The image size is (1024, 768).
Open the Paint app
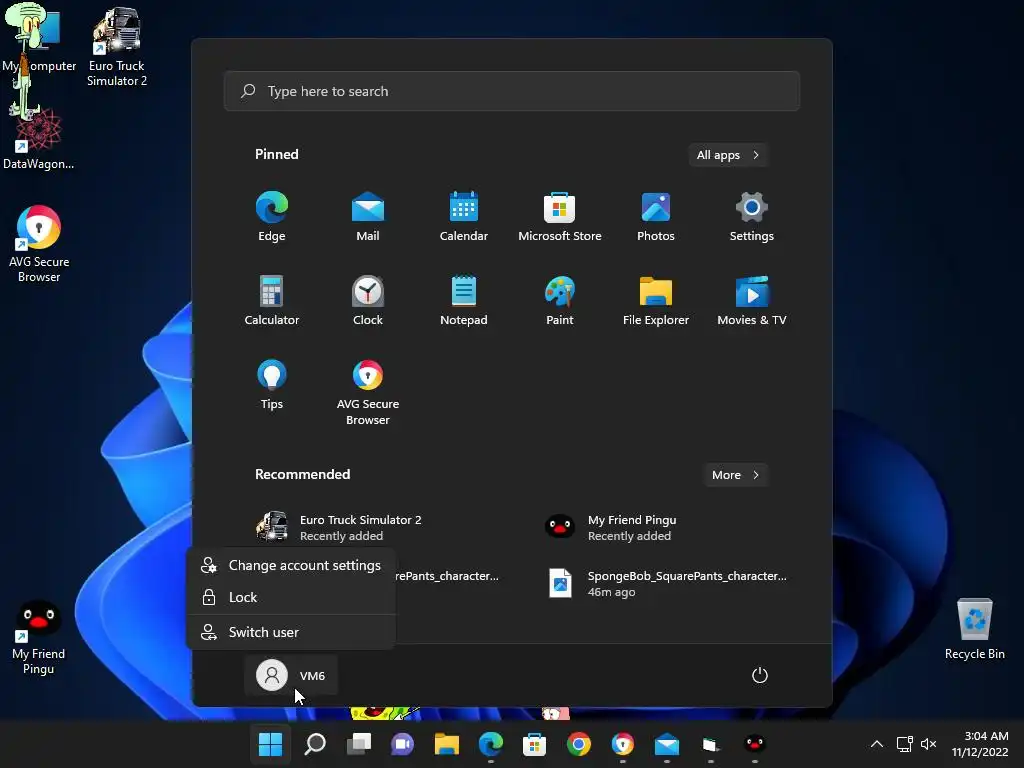(560, 300)
